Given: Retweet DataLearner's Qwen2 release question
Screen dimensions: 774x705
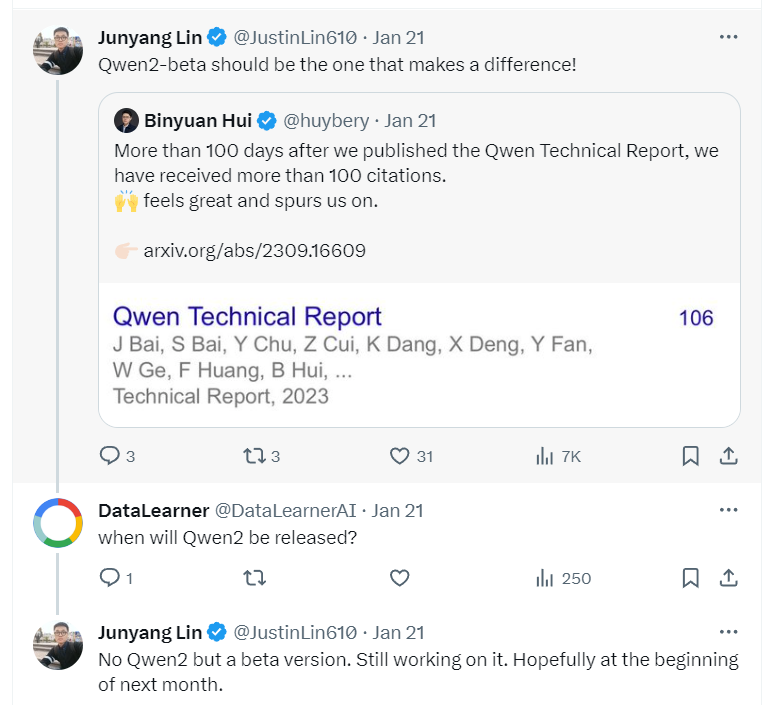Looking at the screenshot, I should click(x=255, y=577).
